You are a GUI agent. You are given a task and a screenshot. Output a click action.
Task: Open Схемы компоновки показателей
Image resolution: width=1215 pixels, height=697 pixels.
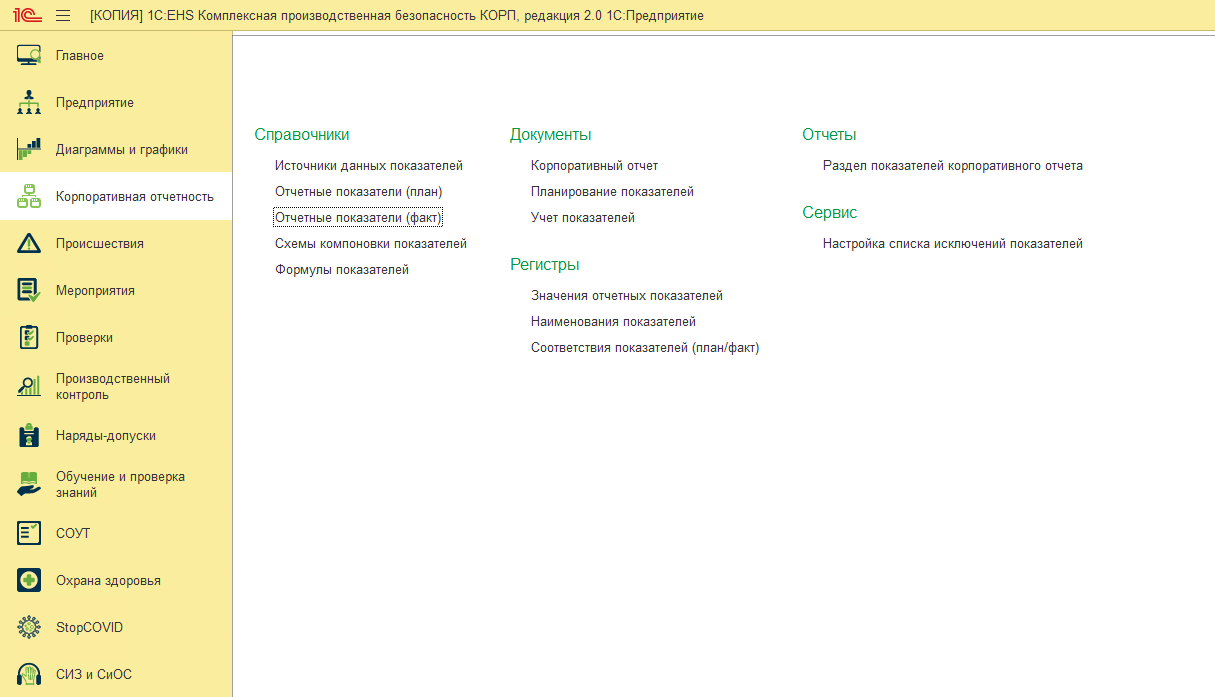pyautogui.click(x=370, y=243)
